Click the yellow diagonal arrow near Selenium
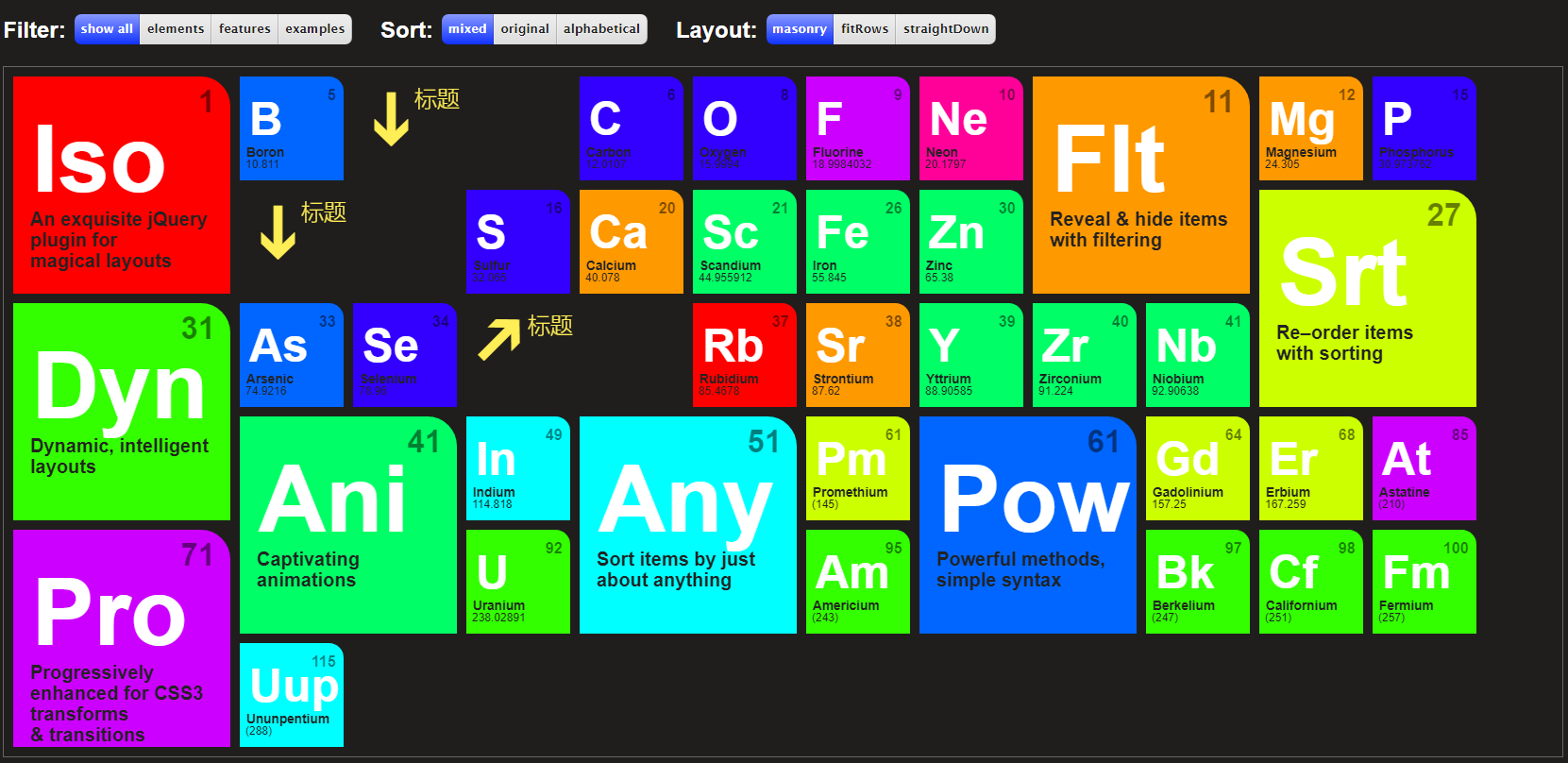This screenshot has width=1568, height=763. click(499, 339)
